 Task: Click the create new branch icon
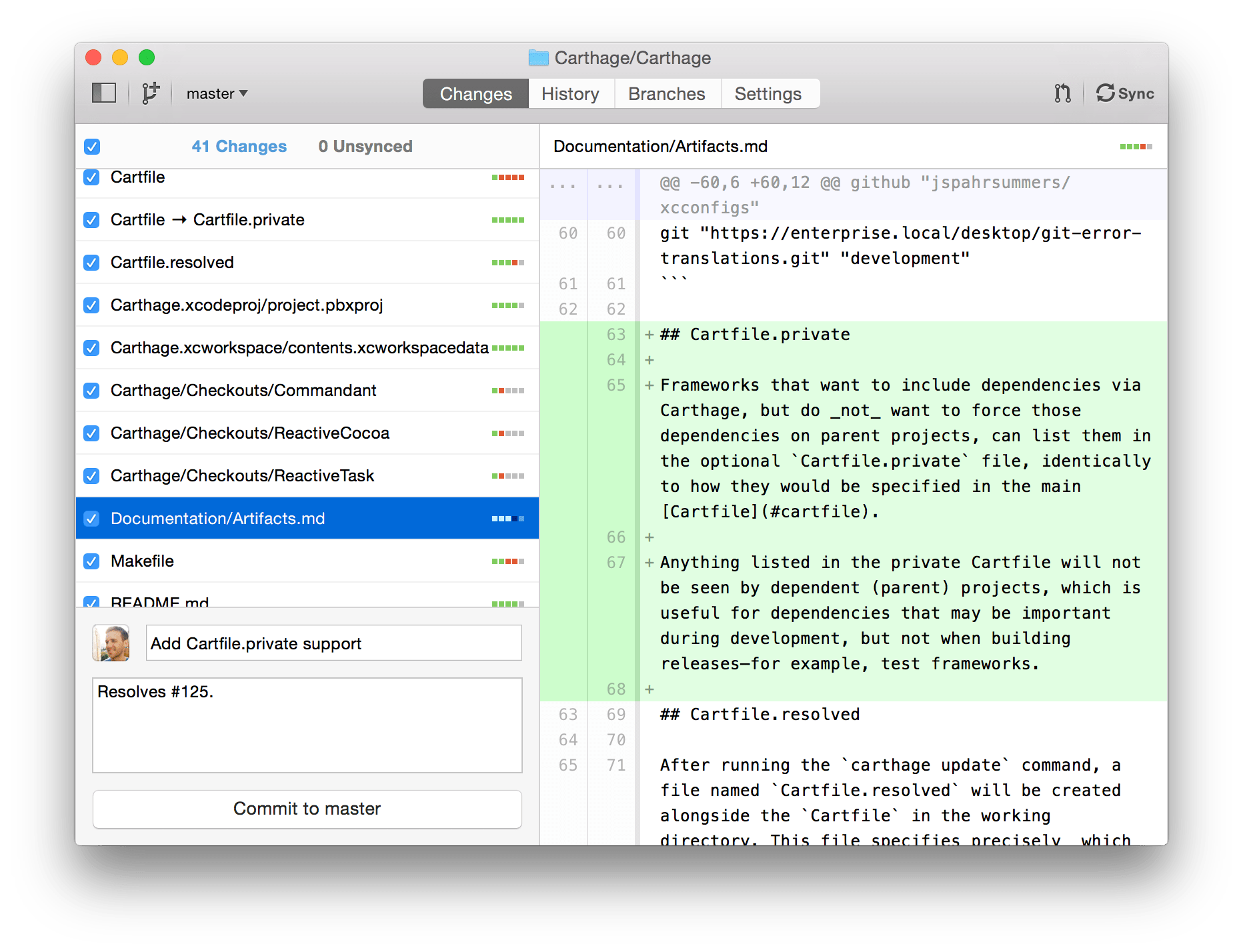[x=151, y=93]
